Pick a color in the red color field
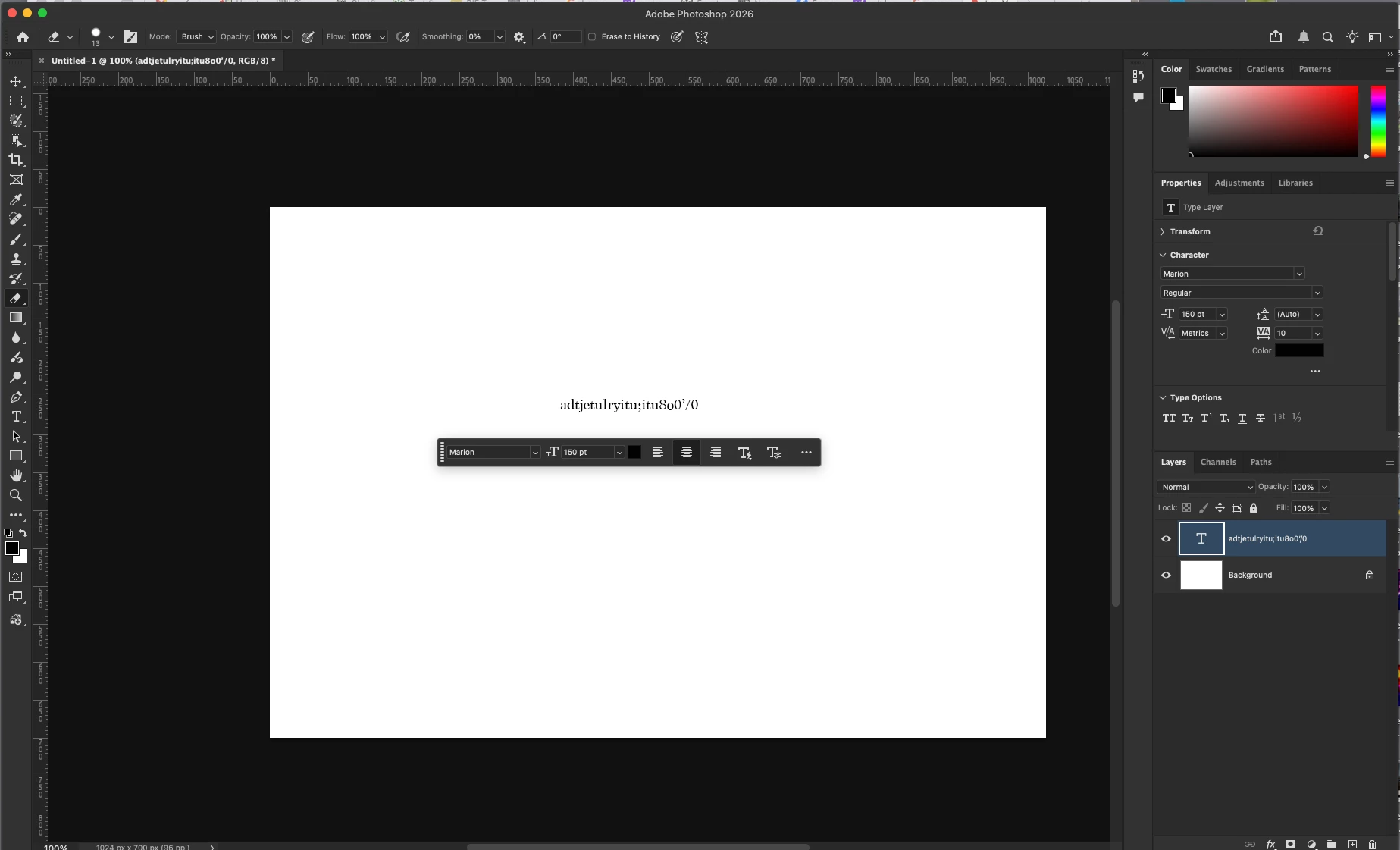The height and width of the screenshot is (850, 1400). 1273,121
